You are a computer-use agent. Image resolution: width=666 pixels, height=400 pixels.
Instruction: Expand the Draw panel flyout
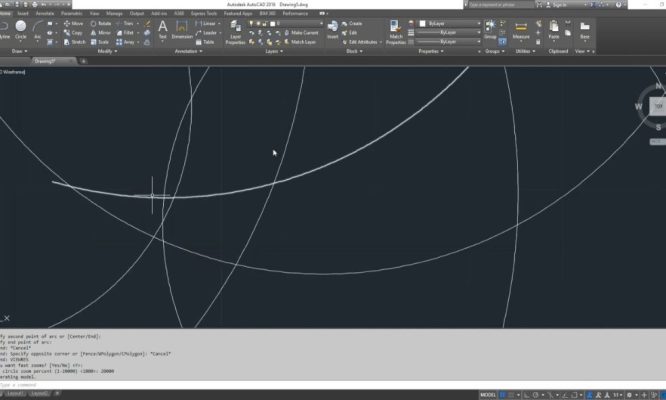22,51
